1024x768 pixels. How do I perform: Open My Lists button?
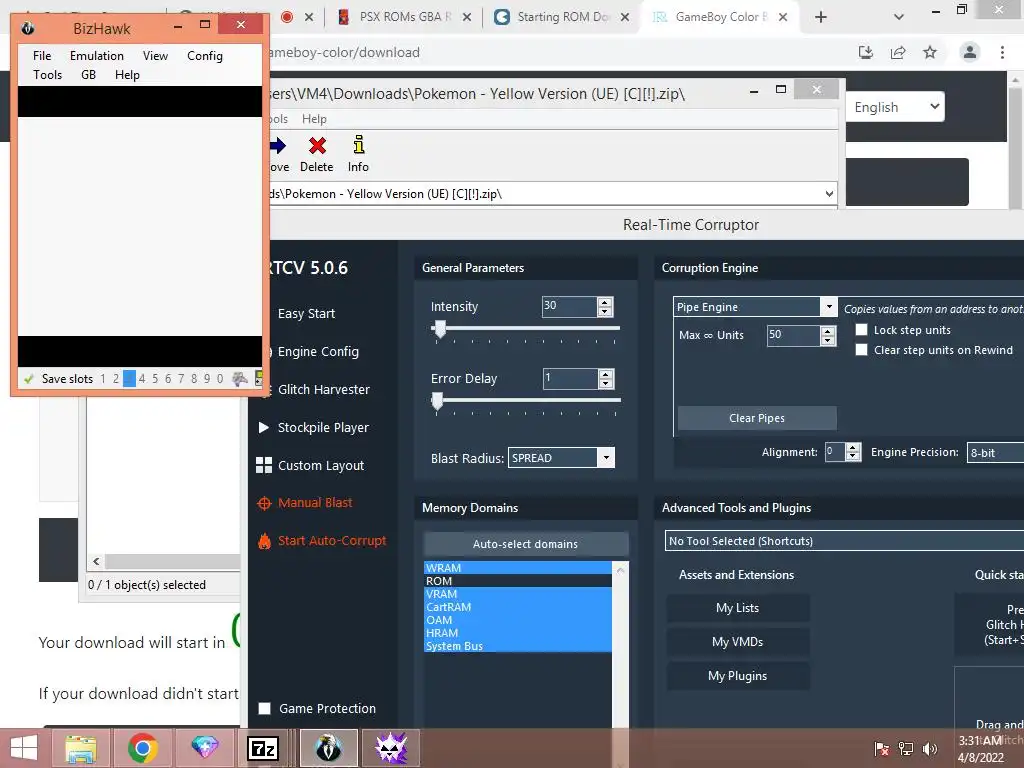[737, 608]
